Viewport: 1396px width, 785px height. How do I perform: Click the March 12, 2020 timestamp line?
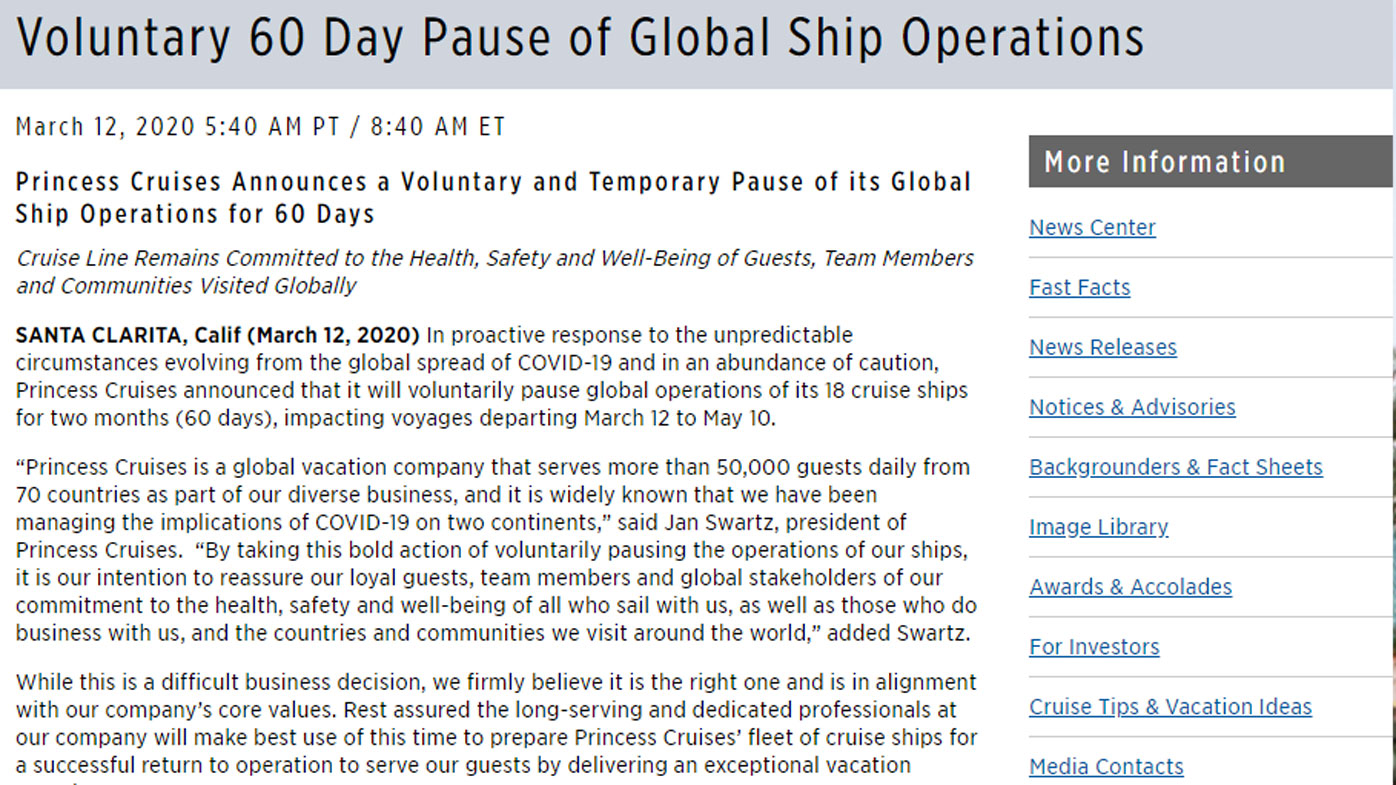click(261, 127)
